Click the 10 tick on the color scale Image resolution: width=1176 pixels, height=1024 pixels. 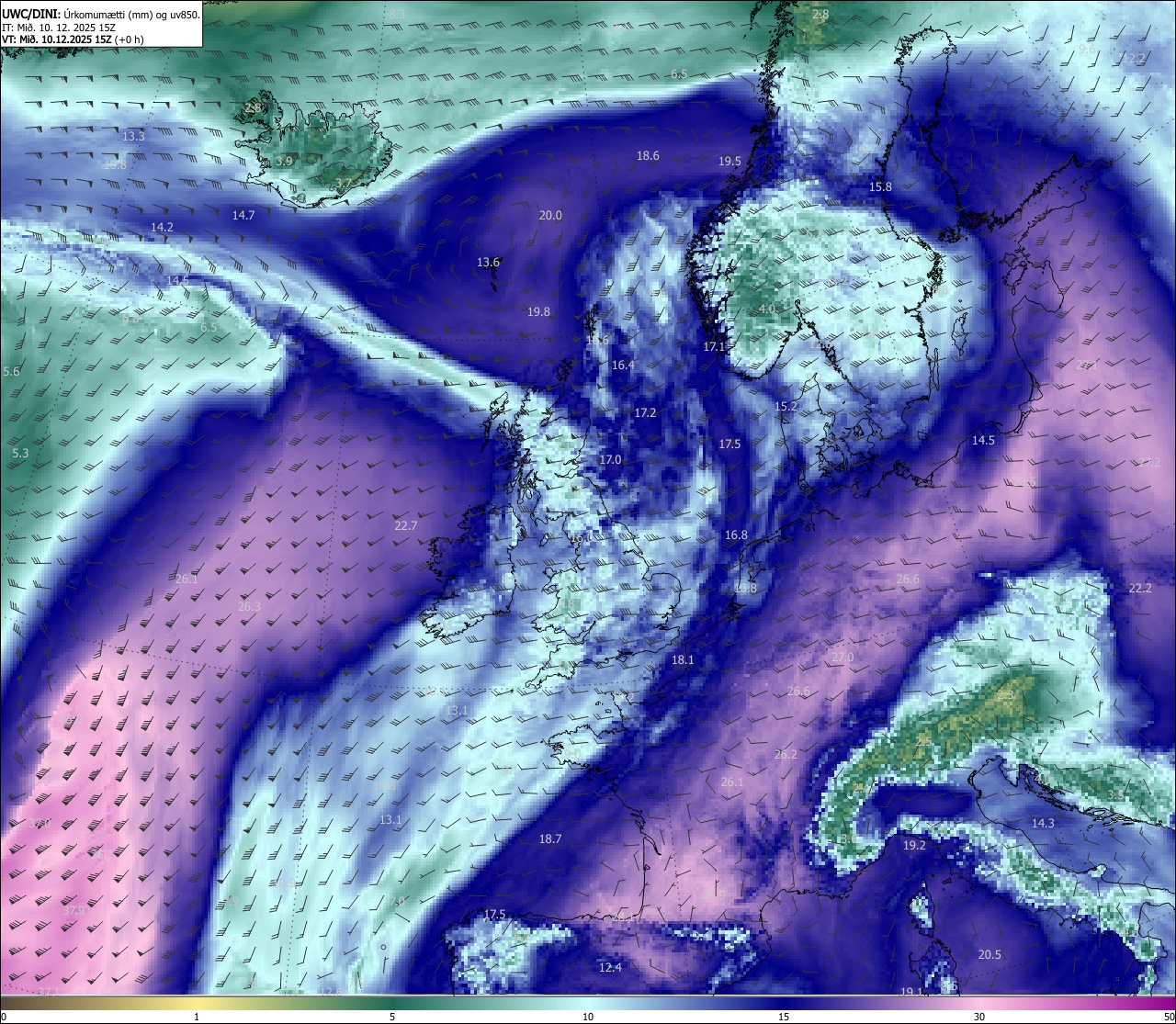point(588,1017)
